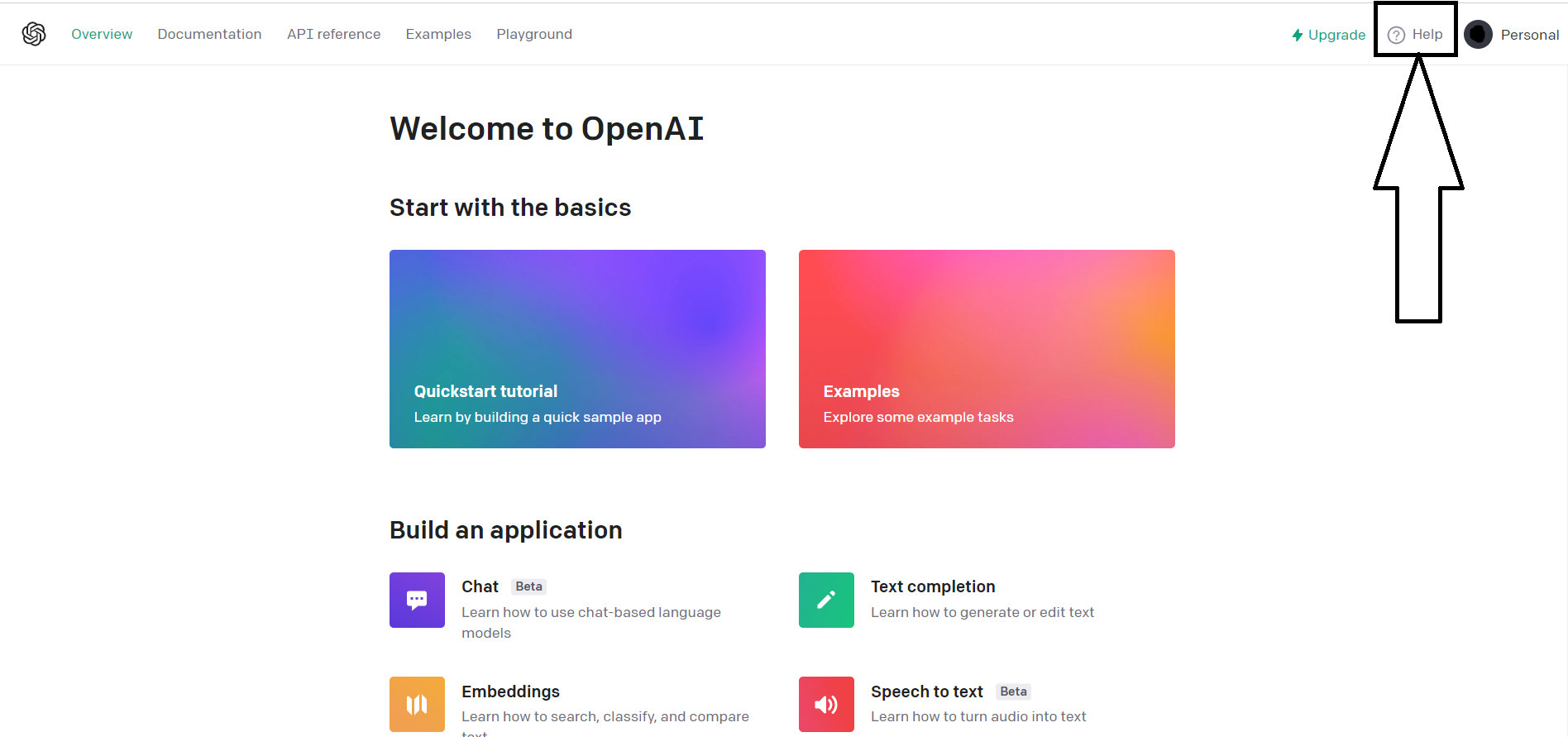Screen dimensions: 1568x737
Task: Click the Upgrade lightning bolt icon
Action: click(x=1297, y=35)
